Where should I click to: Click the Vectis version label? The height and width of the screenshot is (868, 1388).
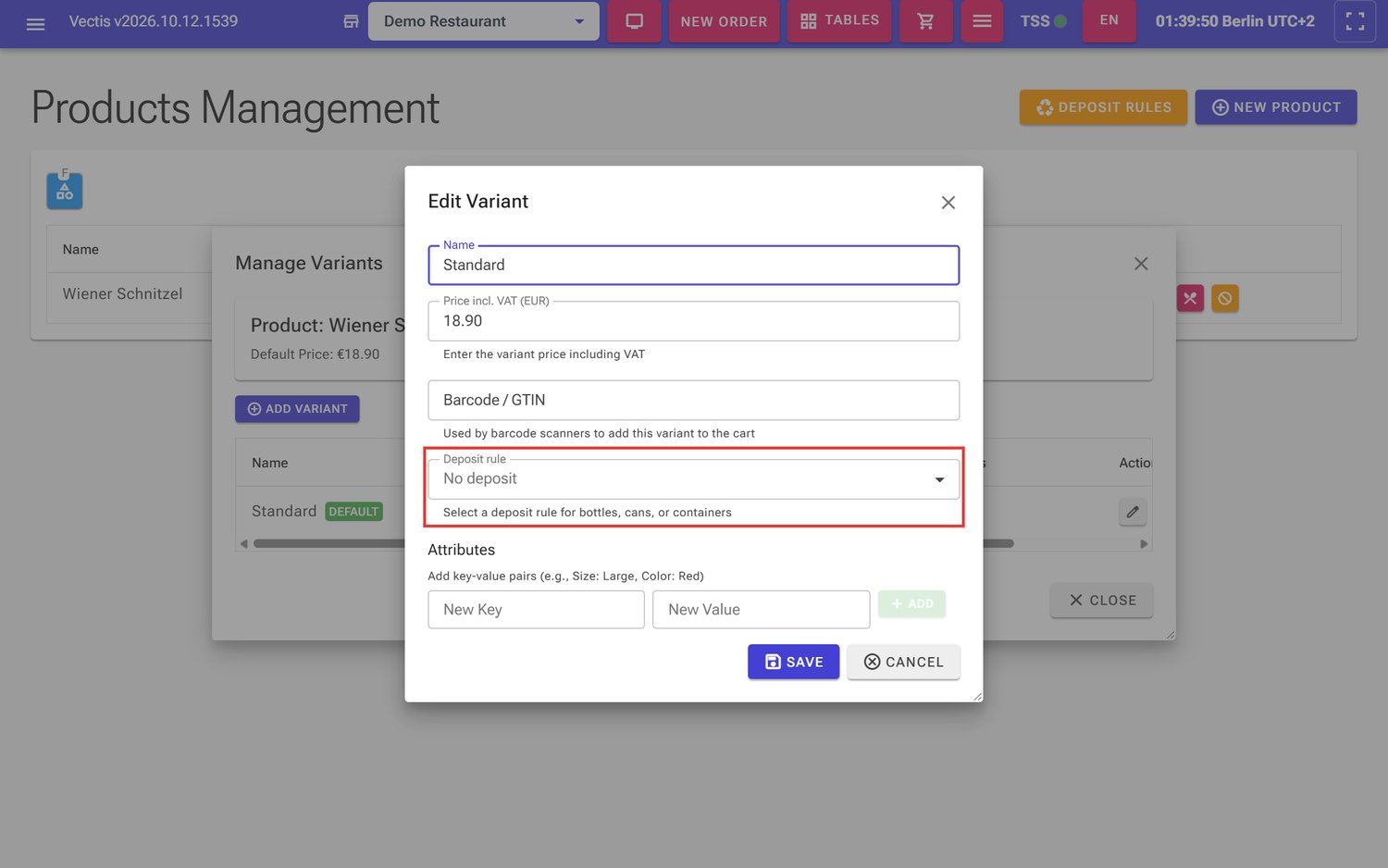[154, 21]
